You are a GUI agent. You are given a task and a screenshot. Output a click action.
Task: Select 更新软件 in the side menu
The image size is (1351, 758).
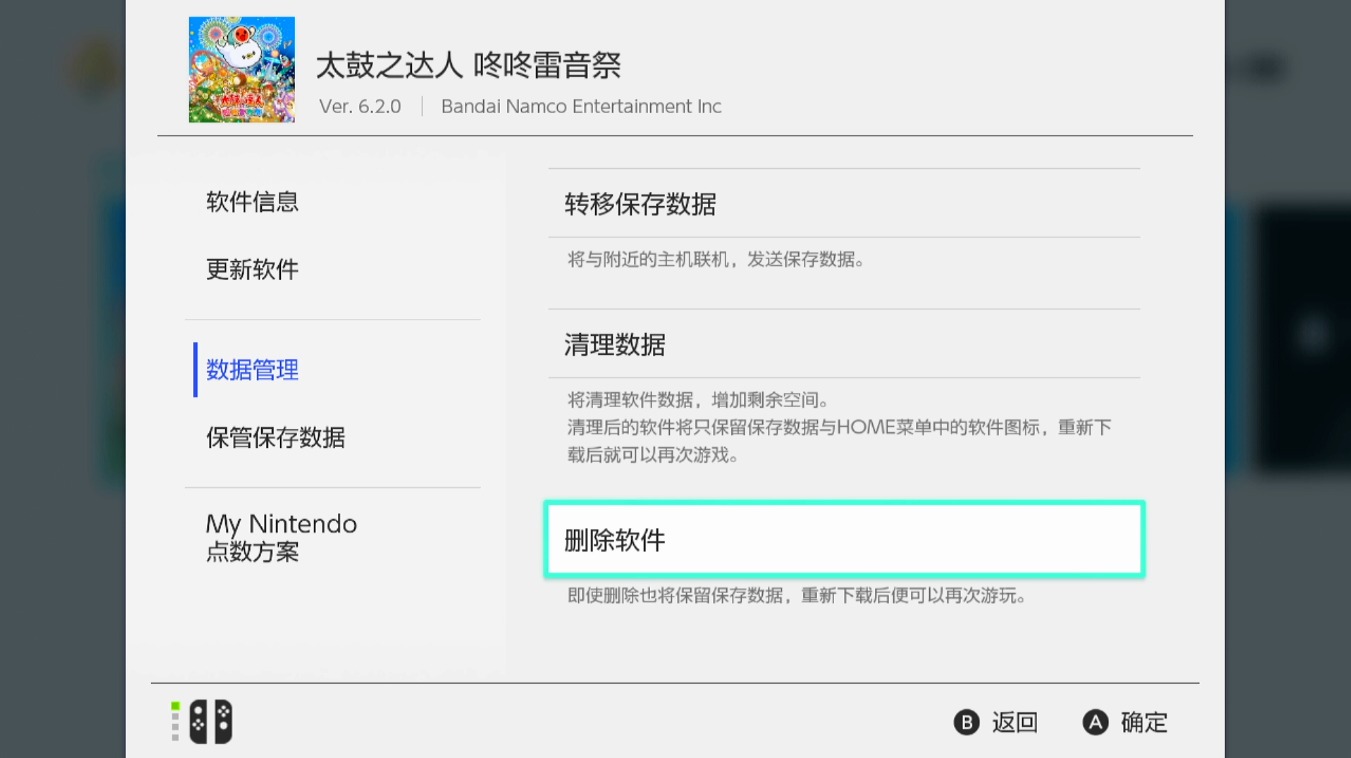coord(252,269)
